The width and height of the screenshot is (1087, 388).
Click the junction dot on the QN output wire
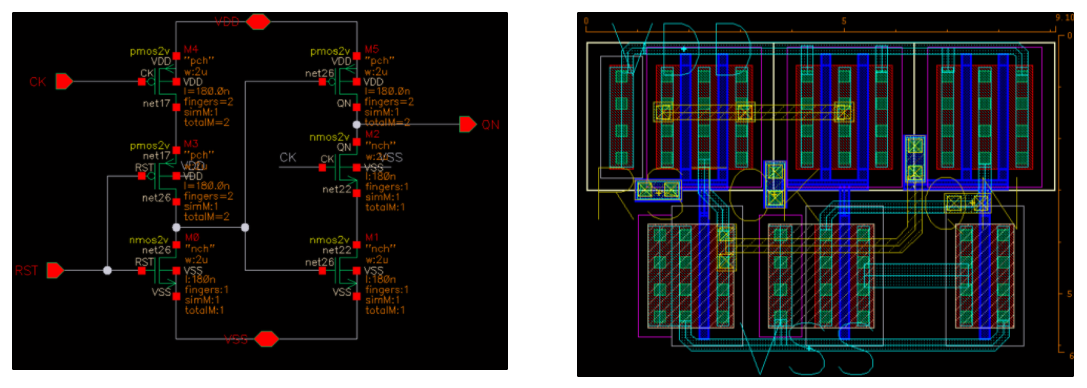pos(356,125)
